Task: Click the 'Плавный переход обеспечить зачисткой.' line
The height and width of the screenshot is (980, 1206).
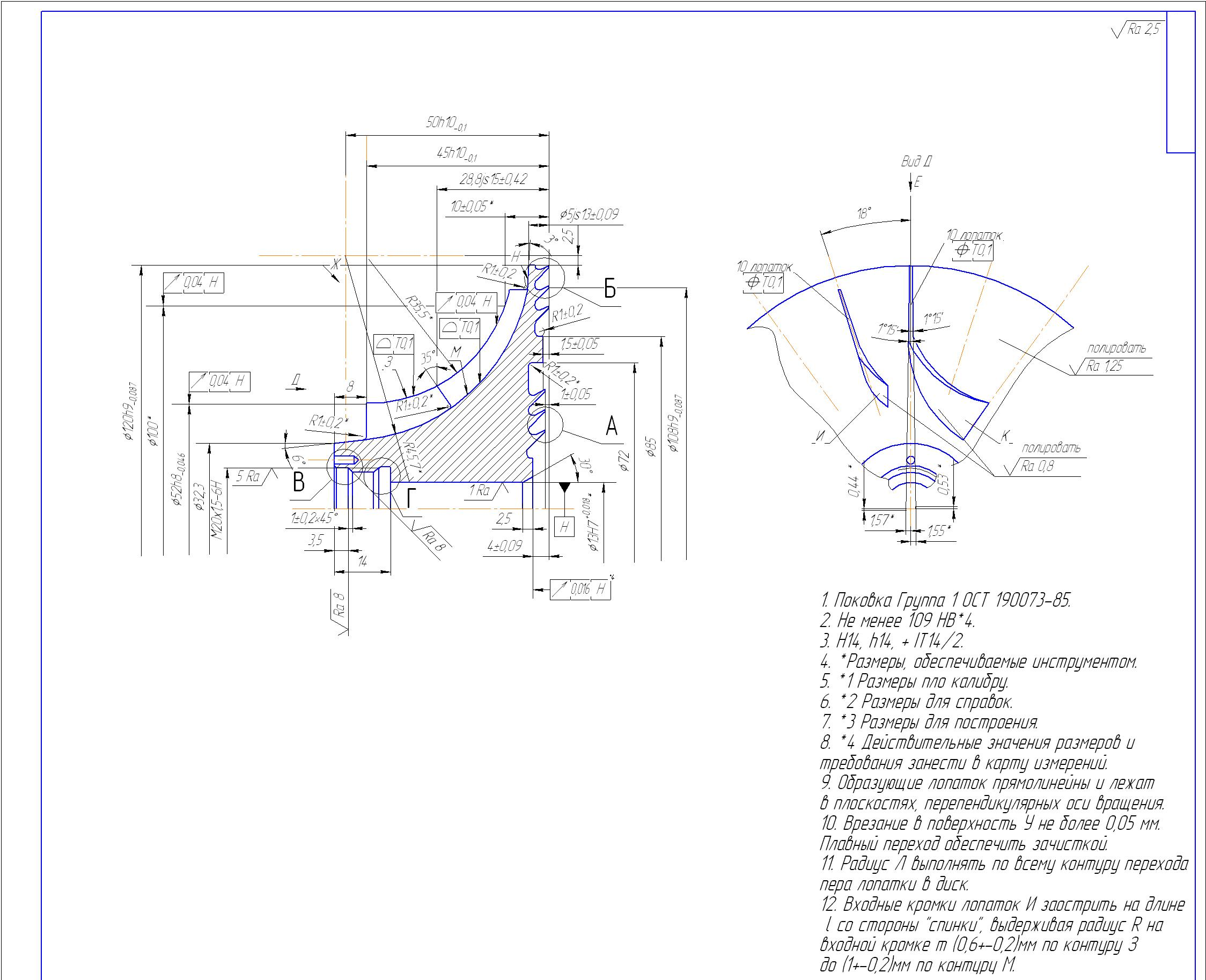Action: click(x=965, y=844)
